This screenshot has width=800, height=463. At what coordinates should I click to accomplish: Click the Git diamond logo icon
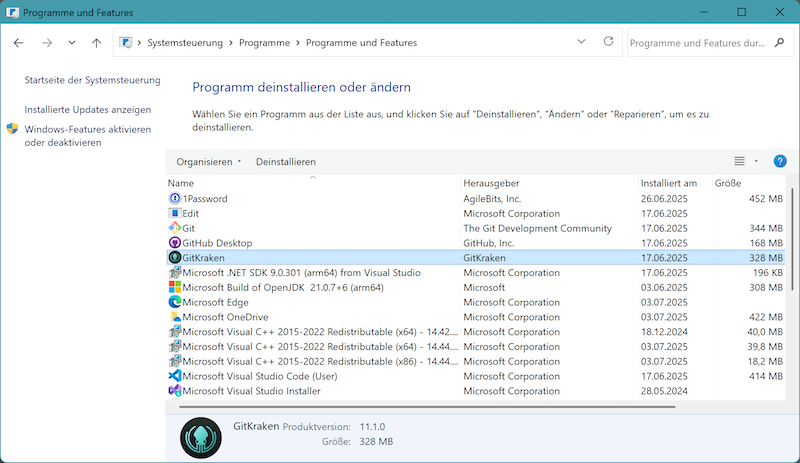coord(174,228)
